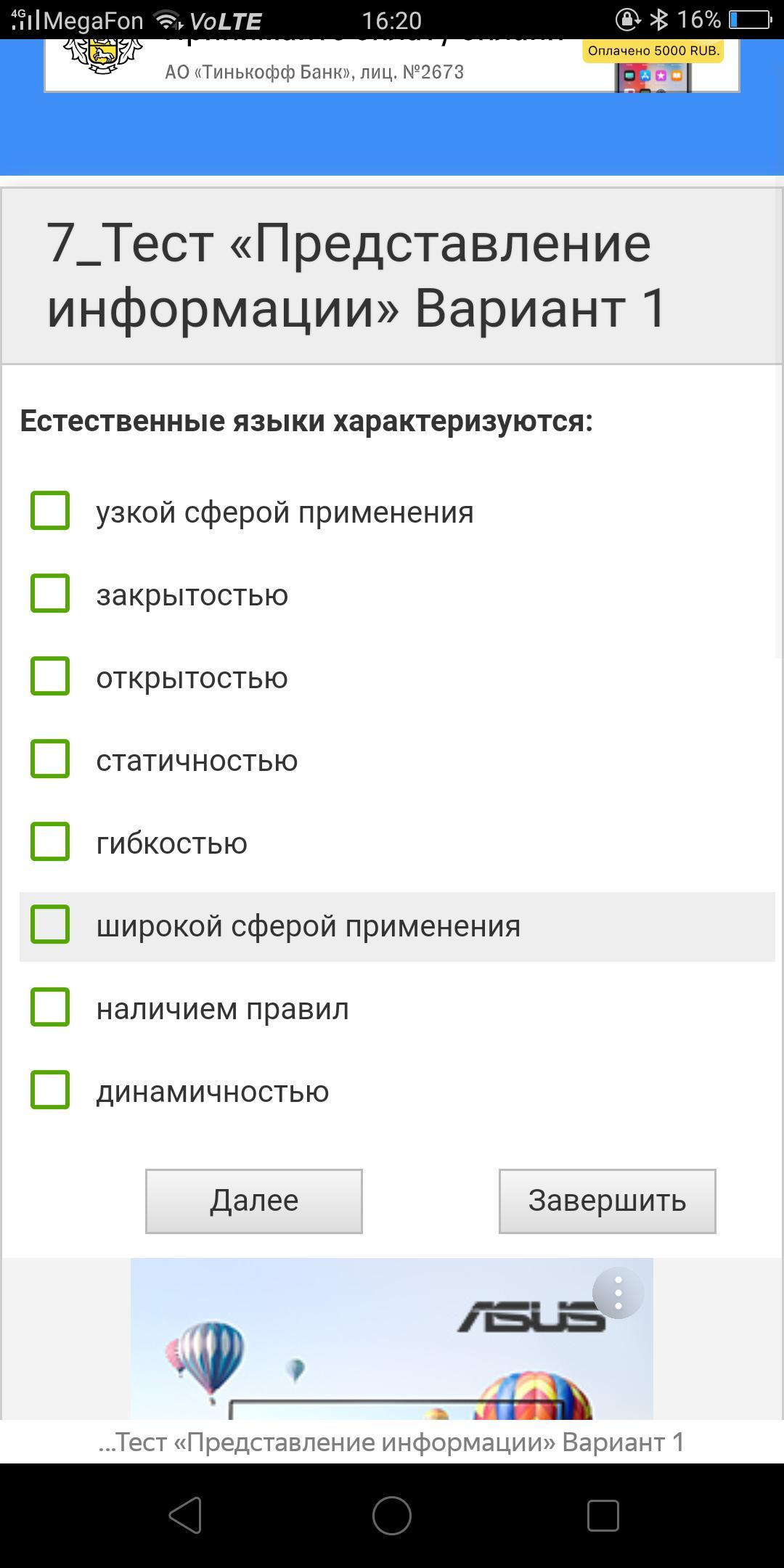Tap the Bluetooth status icon
Screen dimensions: 784x1568
click(x=658, y=20)
